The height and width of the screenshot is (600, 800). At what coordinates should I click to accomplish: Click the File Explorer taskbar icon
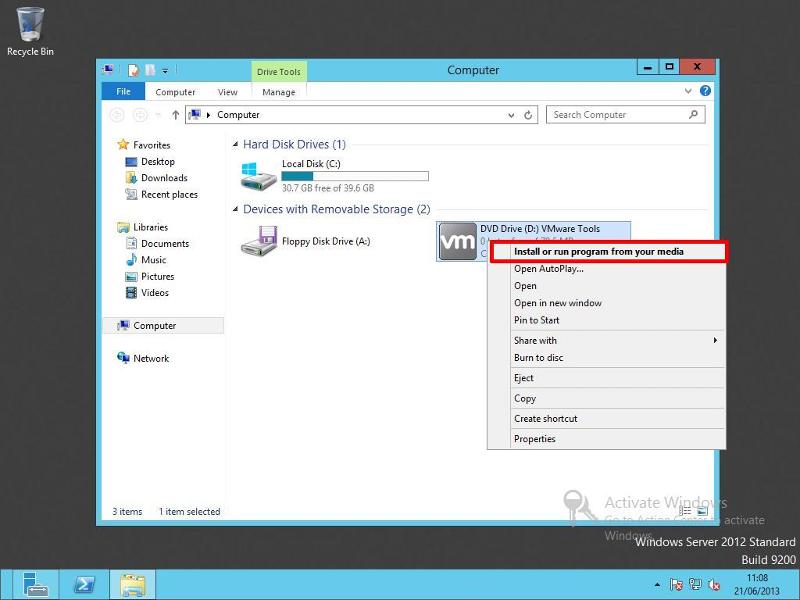pos(133,585)
